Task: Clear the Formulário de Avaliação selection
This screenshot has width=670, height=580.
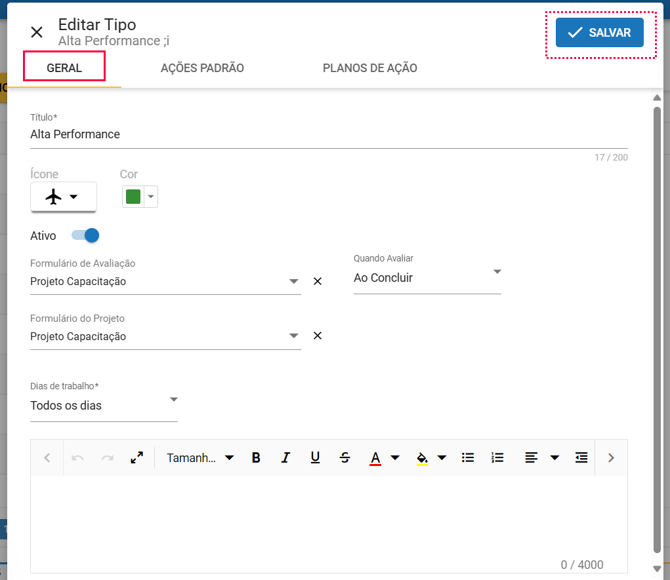Action: point(318,281)
